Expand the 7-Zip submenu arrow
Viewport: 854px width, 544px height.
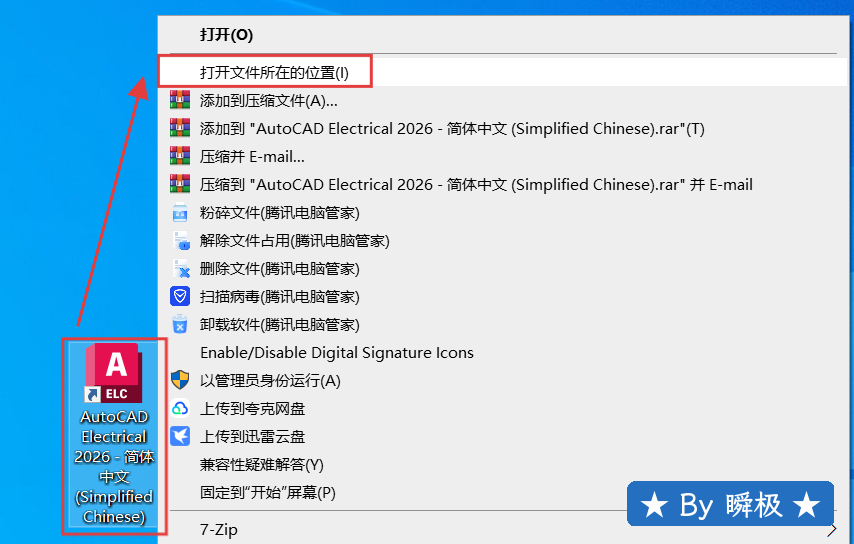coord(832,530)
